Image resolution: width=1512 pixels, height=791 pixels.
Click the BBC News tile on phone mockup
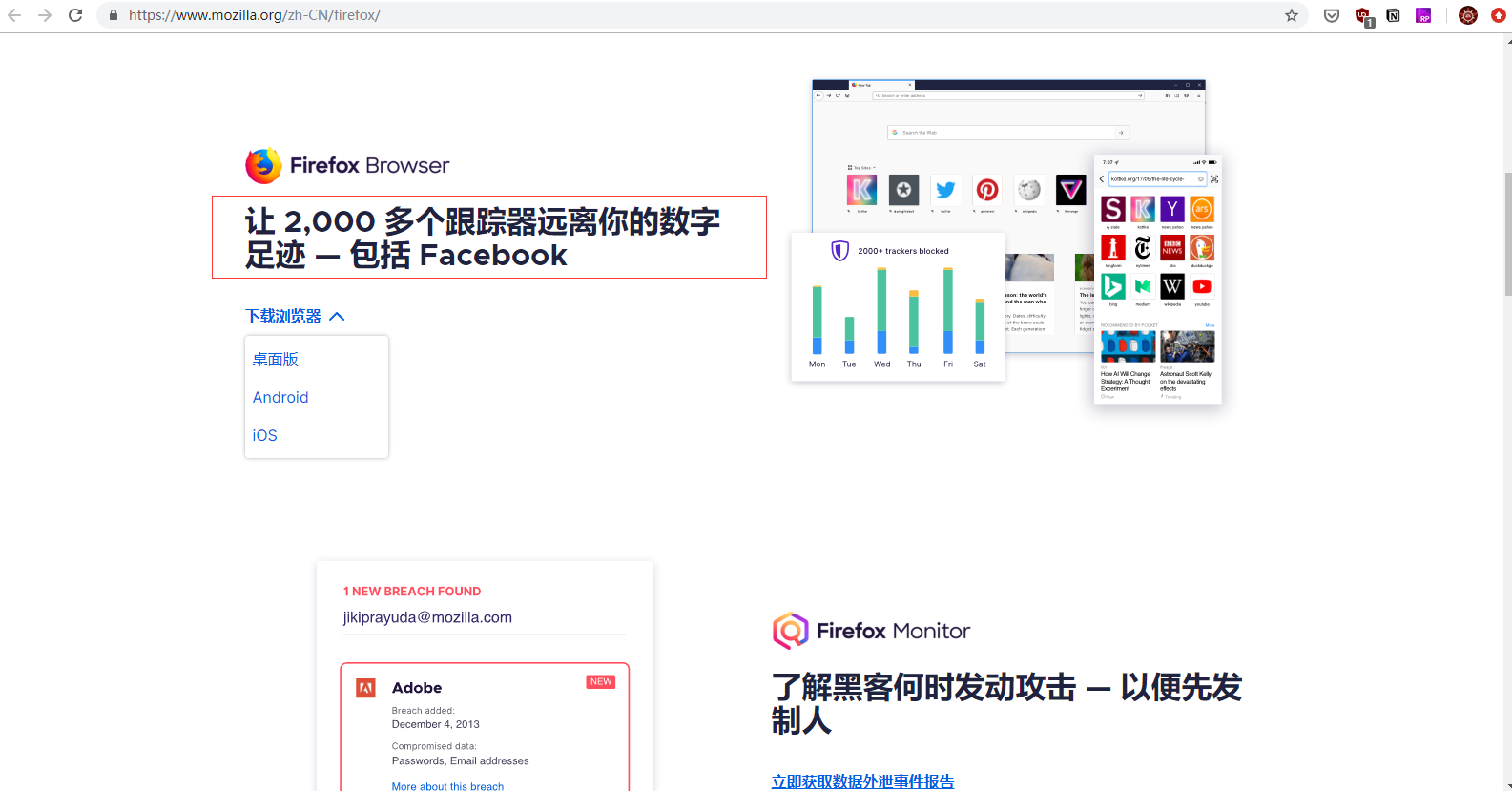tap(1172, 248)
